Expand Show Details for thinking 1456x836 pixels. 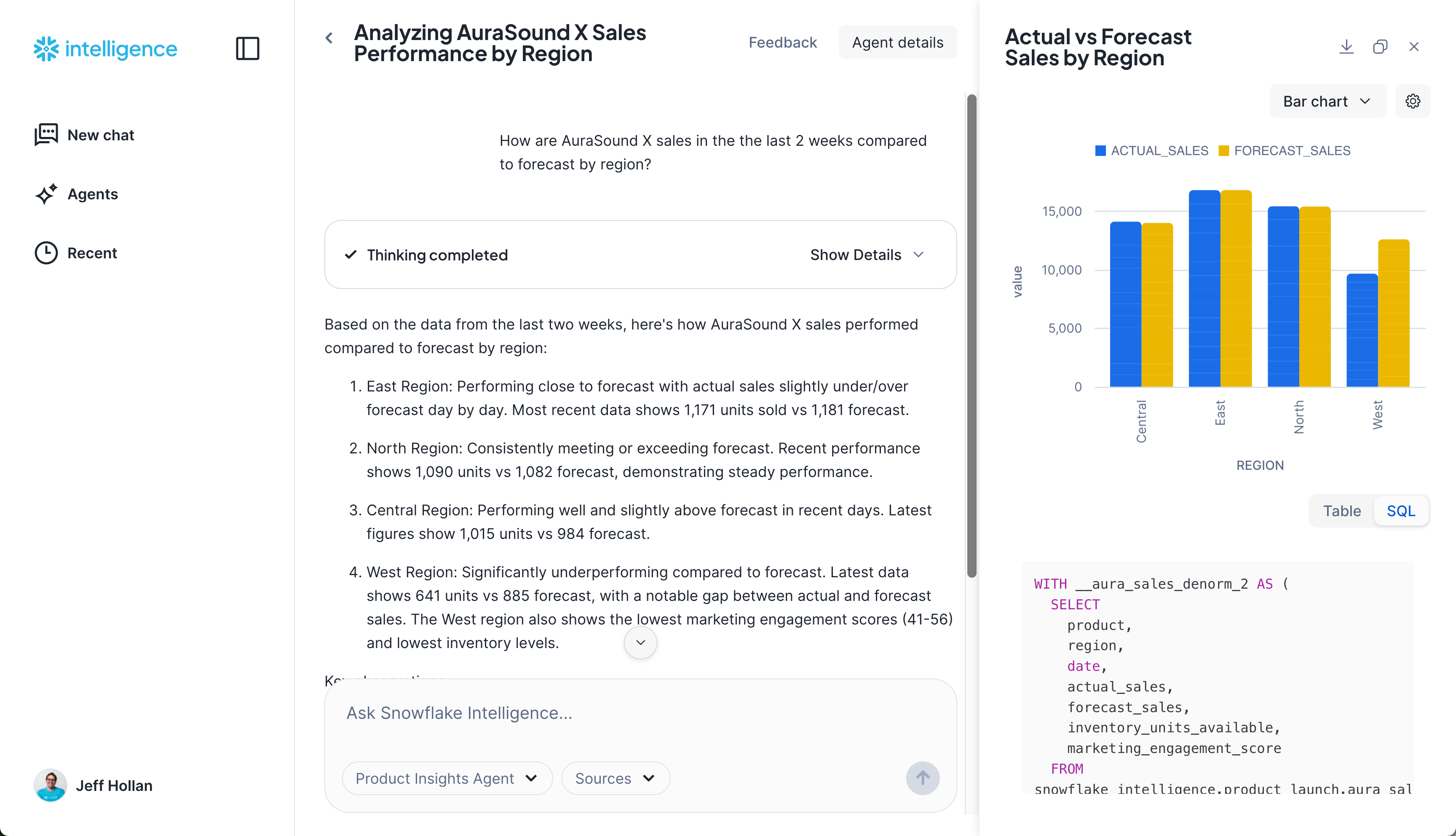866,255
